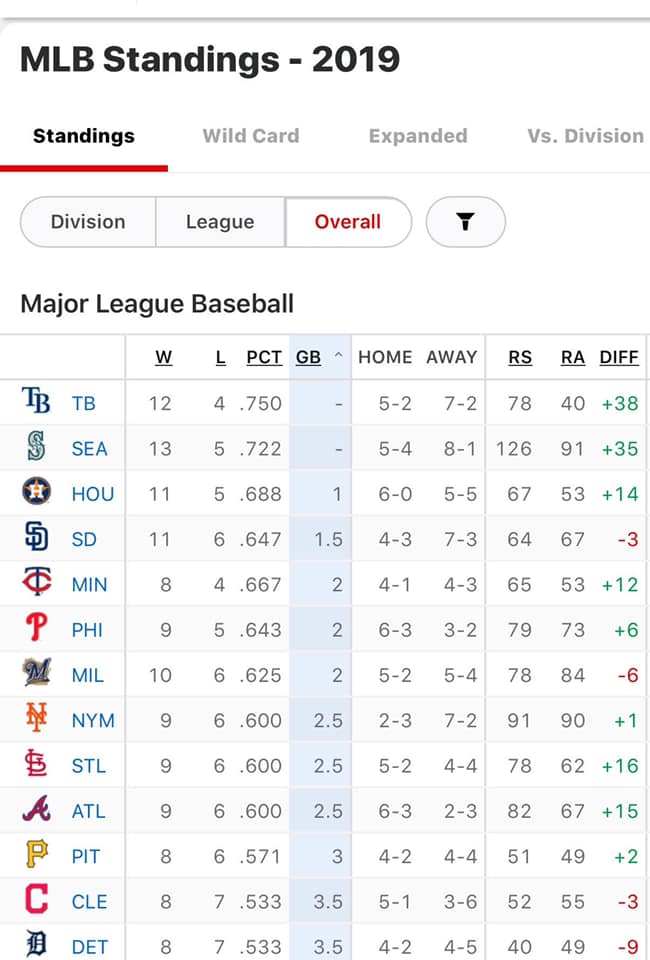This screenshot has height=960, width=650.
Task: Click the Philadelphia Phillies logo
Action: (x=36, y=627)
